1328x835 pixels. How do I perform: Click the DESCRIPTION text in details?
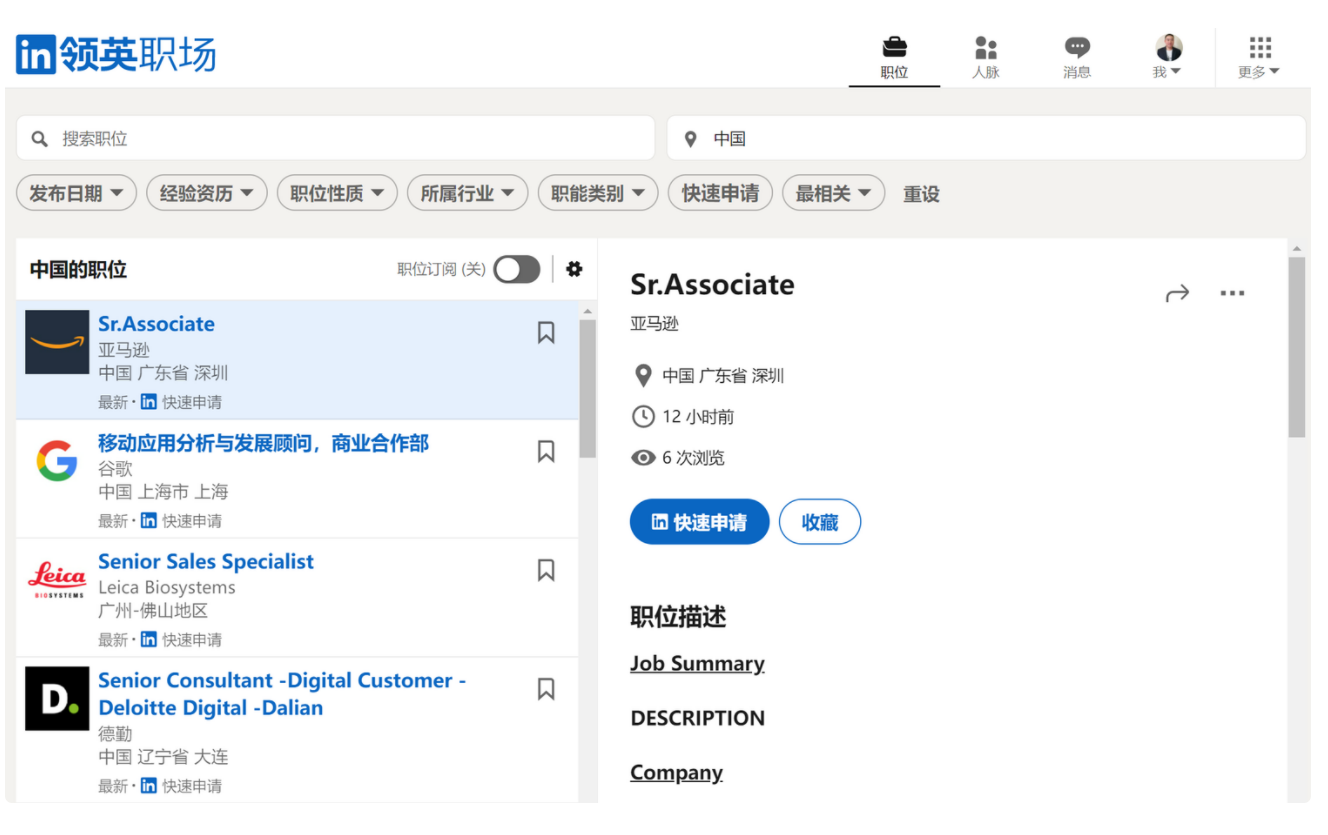(x=698, y=718)
